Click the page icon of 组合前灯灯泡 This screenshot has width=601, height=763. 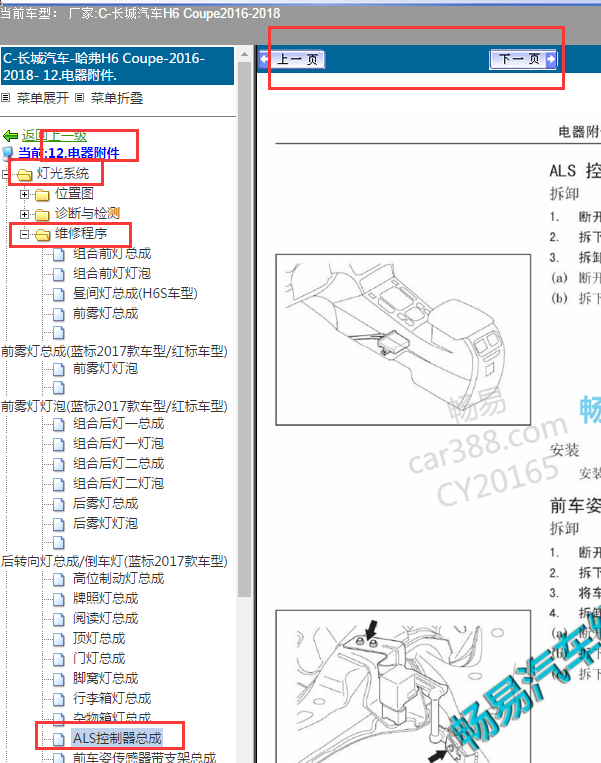coord(58,274)
